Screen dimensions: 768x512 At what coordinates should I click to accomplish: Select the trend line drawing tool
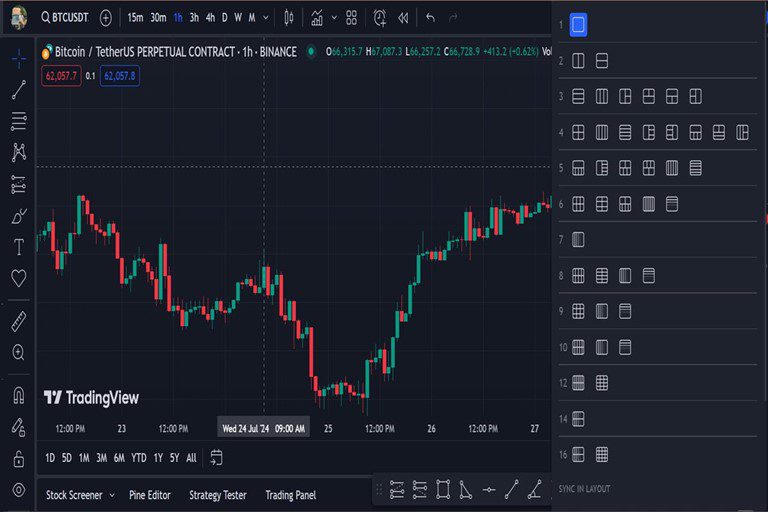pyautogui.click(x=19, y=90)
